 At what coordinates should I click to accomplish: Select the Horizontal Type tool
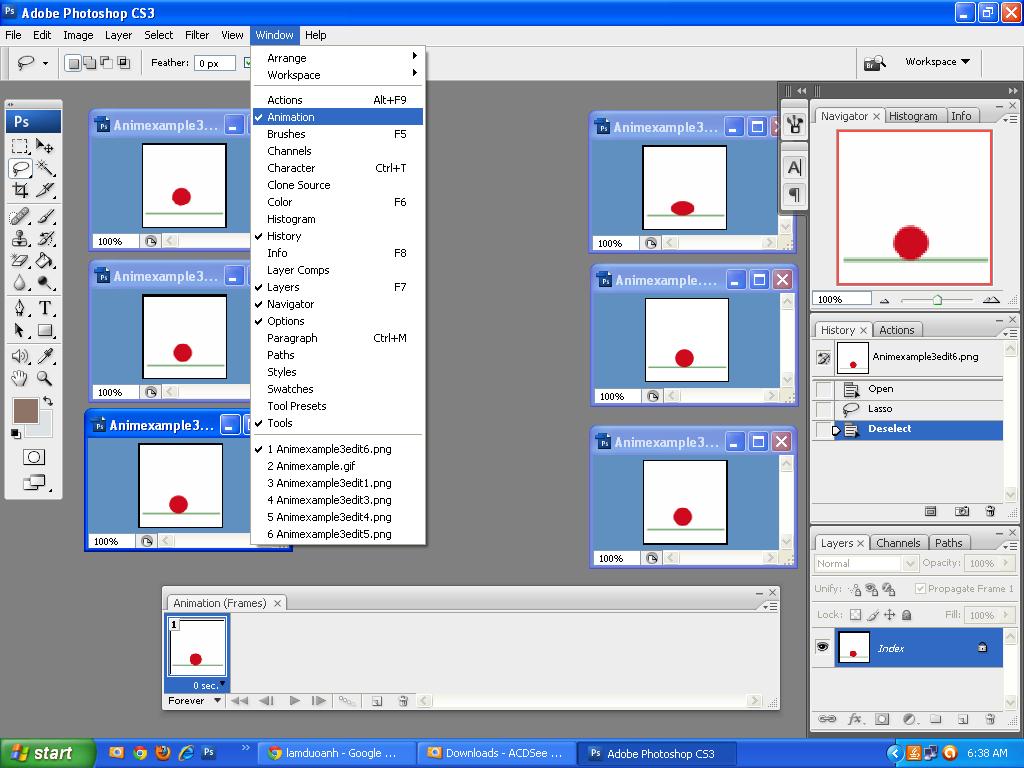point(45,308)
